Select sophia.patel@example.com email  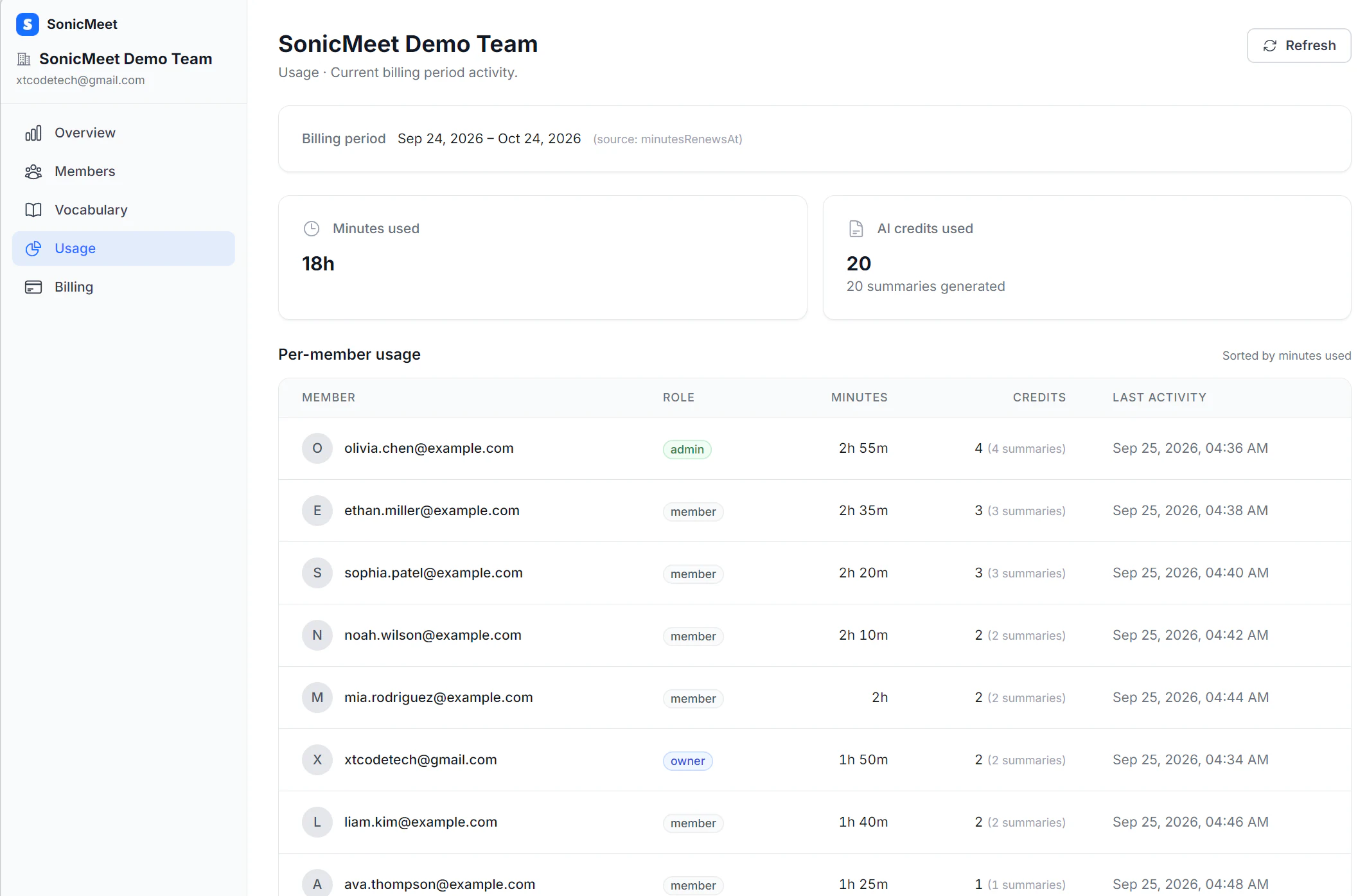(434, 573)
